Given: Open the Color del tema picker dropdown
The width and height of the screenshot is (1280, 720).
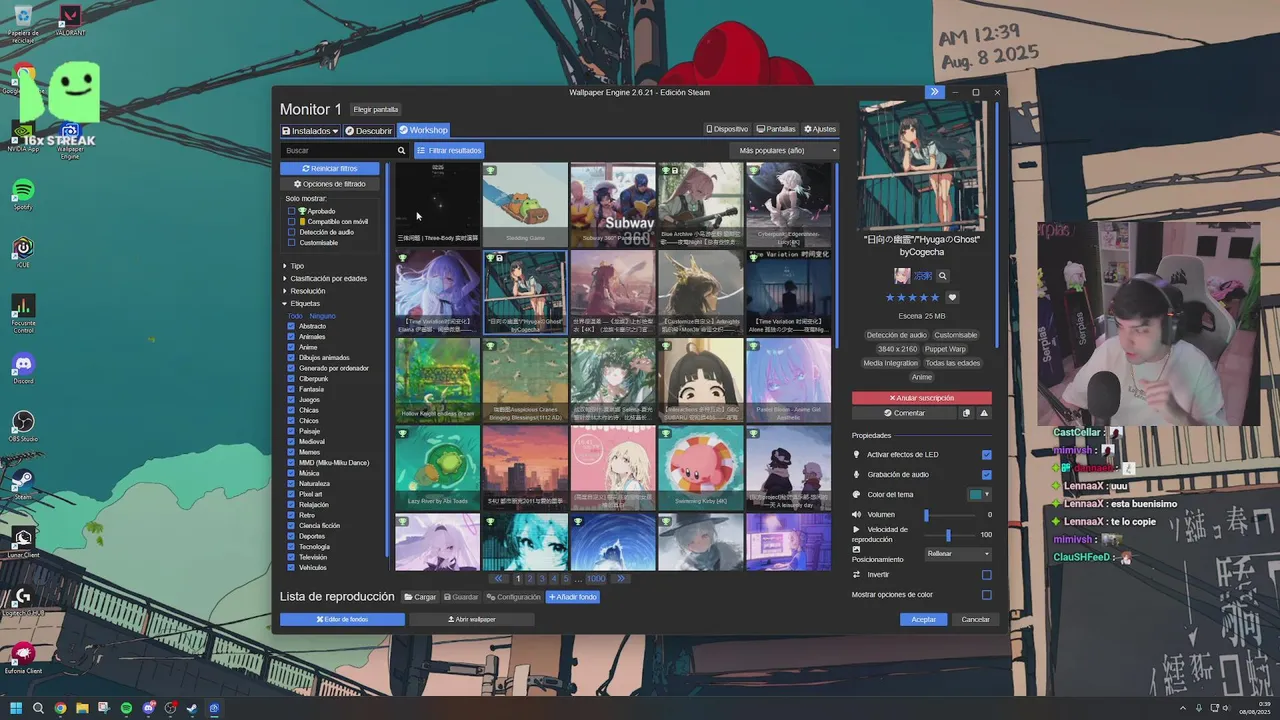Looking at the screenshot, I should 987,494.
